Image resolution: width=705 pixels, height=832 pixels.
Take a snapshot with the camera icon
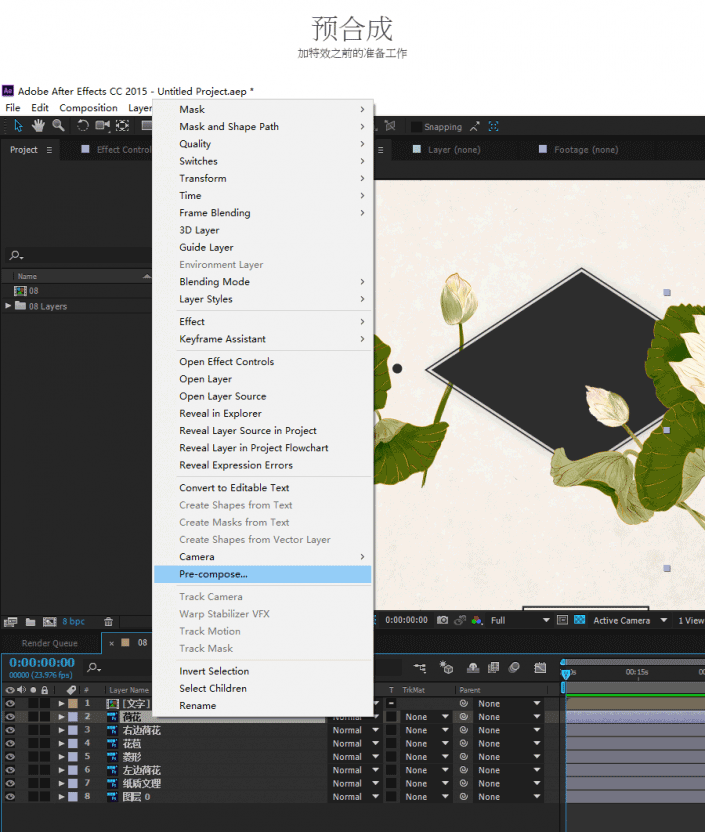pos(442,620)
